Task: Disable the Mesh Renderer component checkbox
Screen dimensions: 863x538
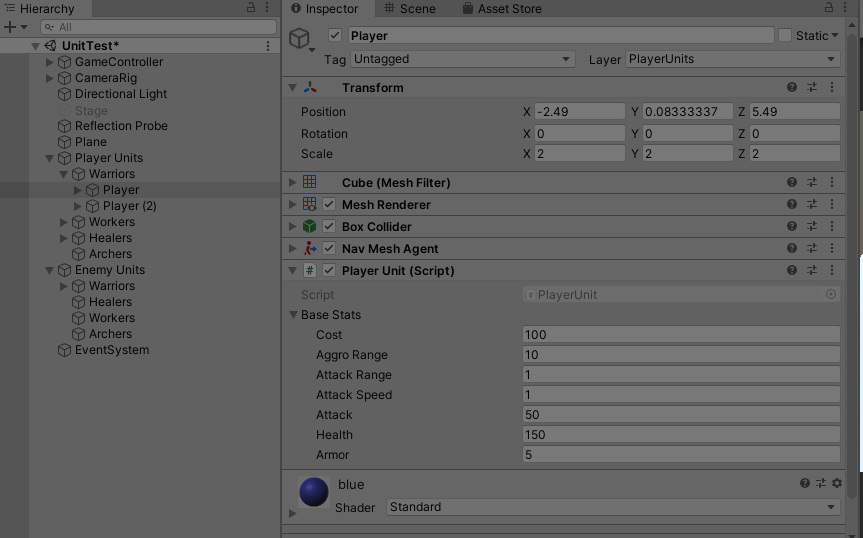Action: 329,205
